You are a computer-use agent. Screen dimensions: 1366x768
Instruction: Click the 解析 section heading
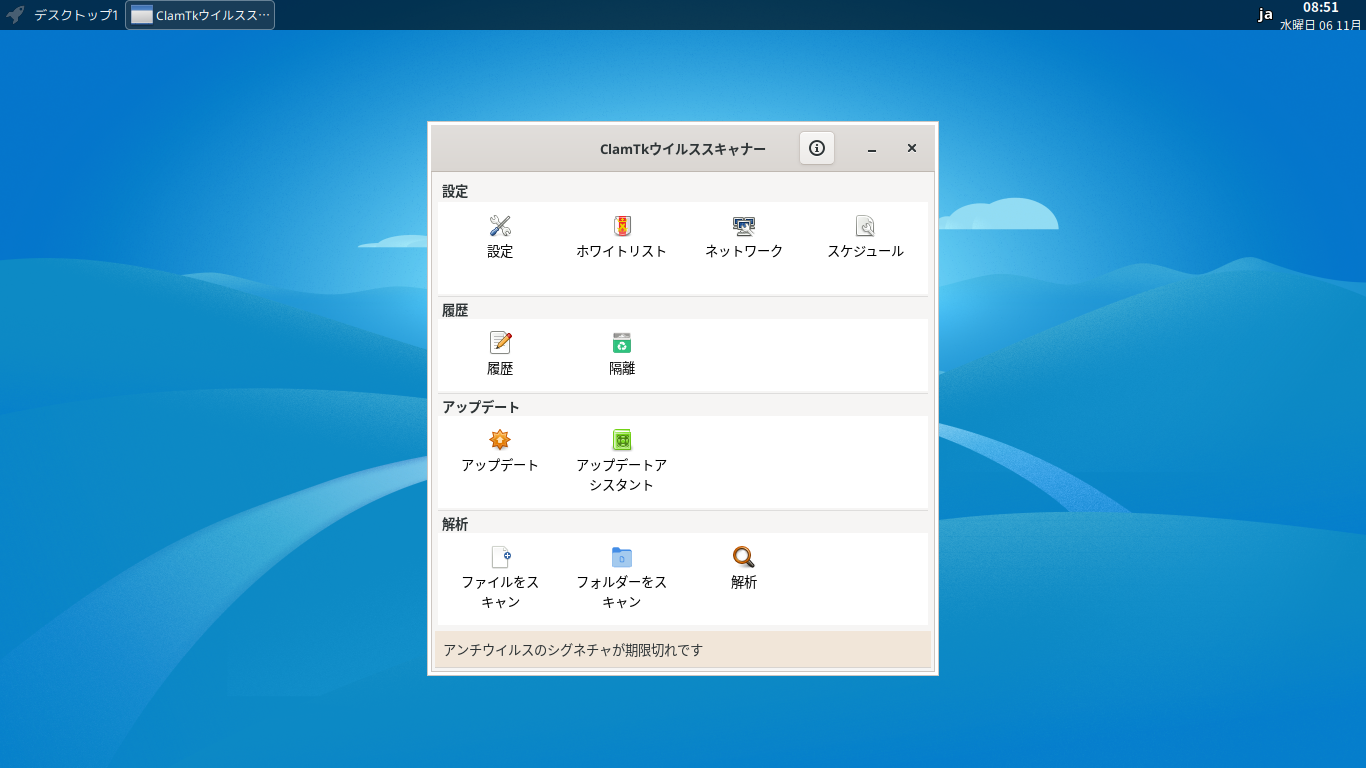[455, 524]
